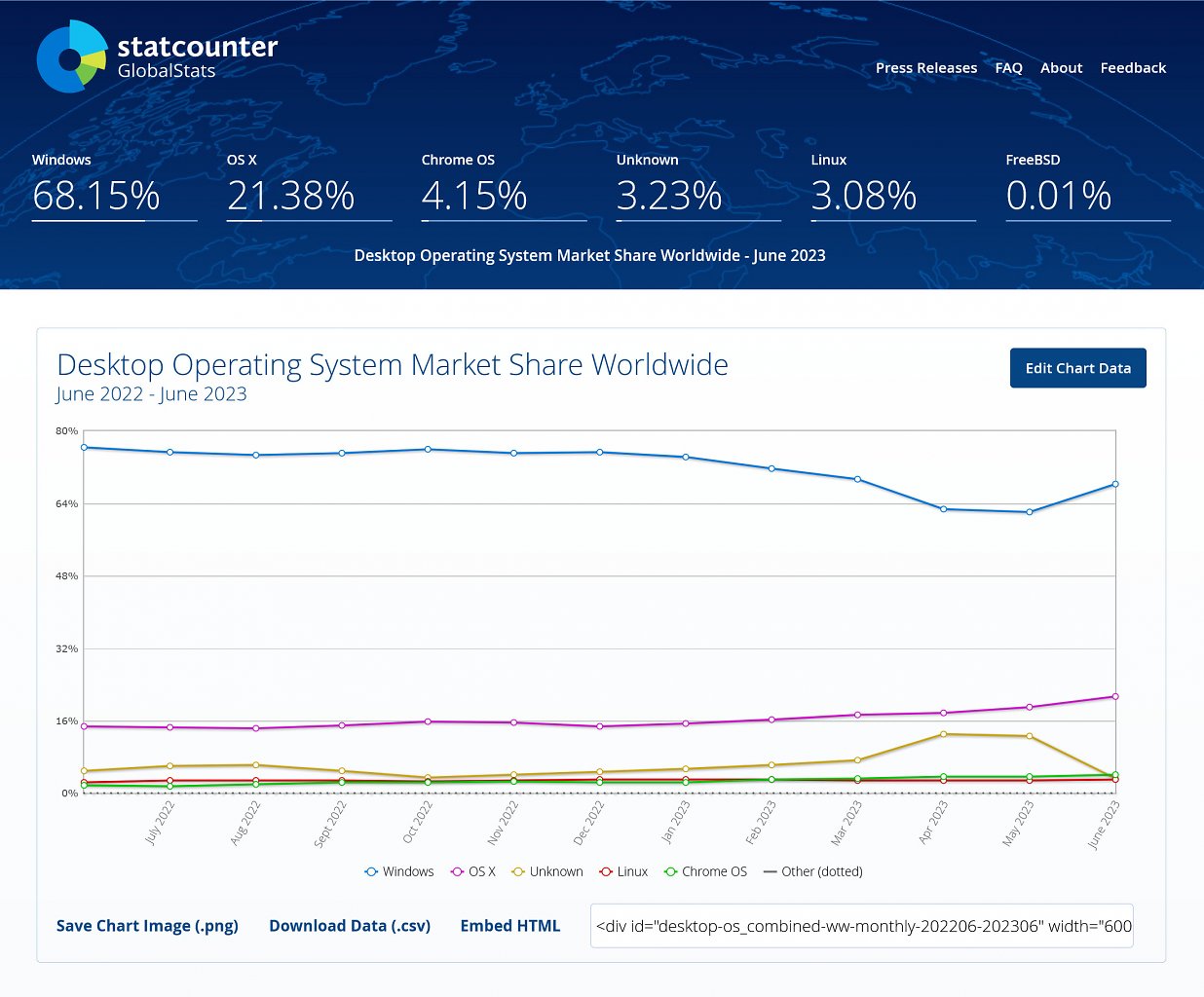Image resolution: width=1204 pixels, height=997 pixels.
Task: Click the Unknown data point for May 2023
Action: (1030, 736)
